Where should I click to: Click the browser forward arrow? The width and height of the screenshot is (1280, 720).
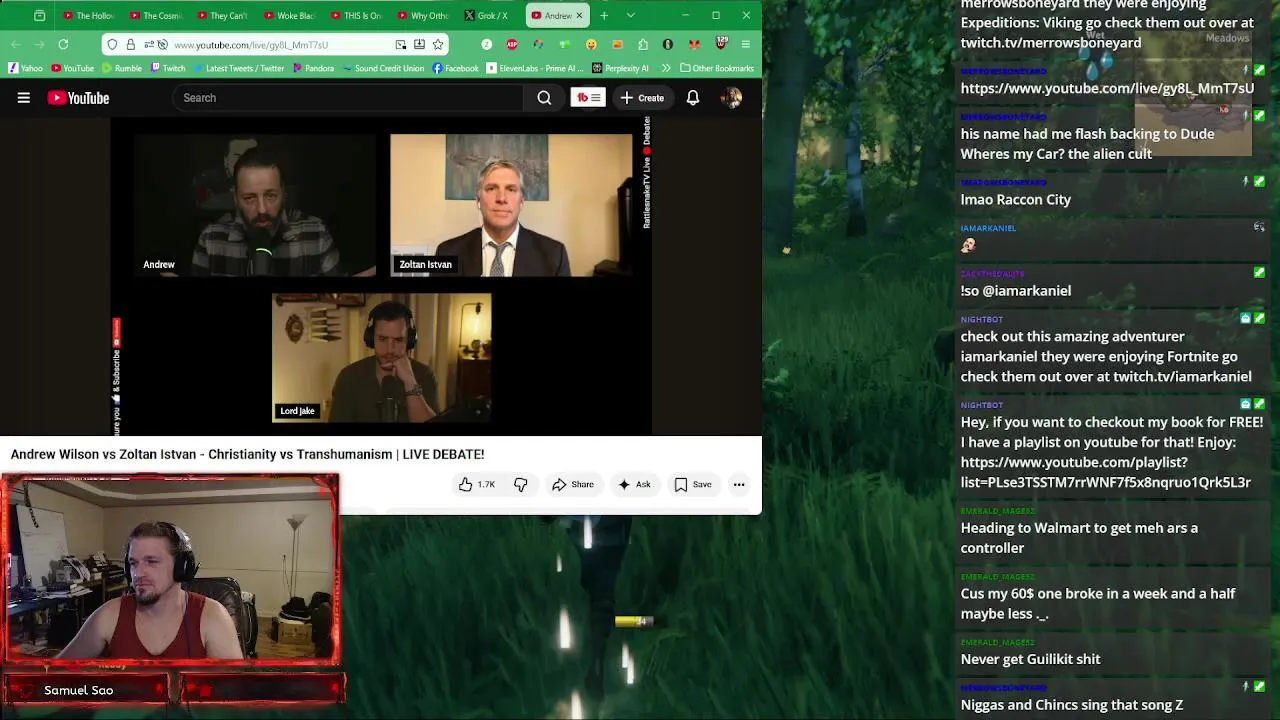click(x=40, y=44)
